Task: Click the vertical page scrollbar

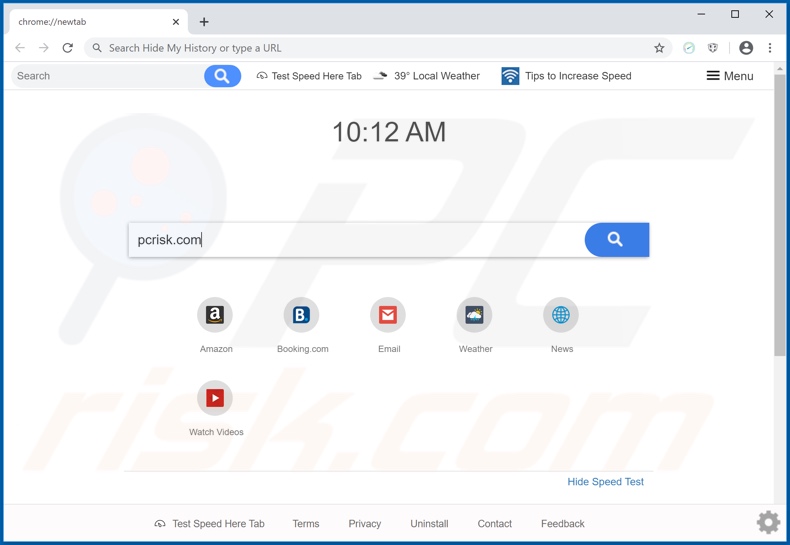Action: pos(779,216)
